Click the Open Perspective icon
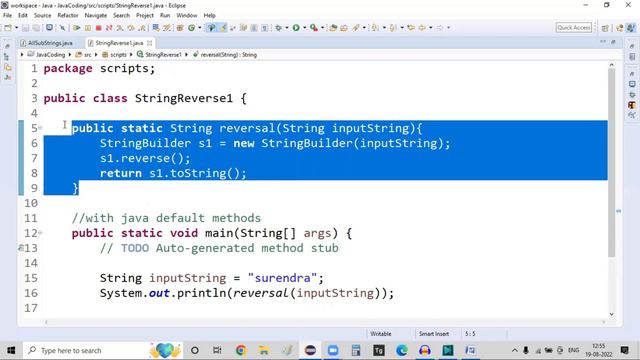Screen dimensions: 640x360 (605, 28)
